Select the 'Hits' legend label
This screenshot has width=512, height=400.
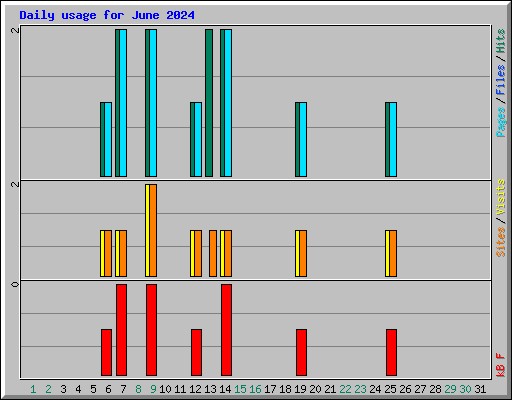pyautogui.click(x=500, y=41)
